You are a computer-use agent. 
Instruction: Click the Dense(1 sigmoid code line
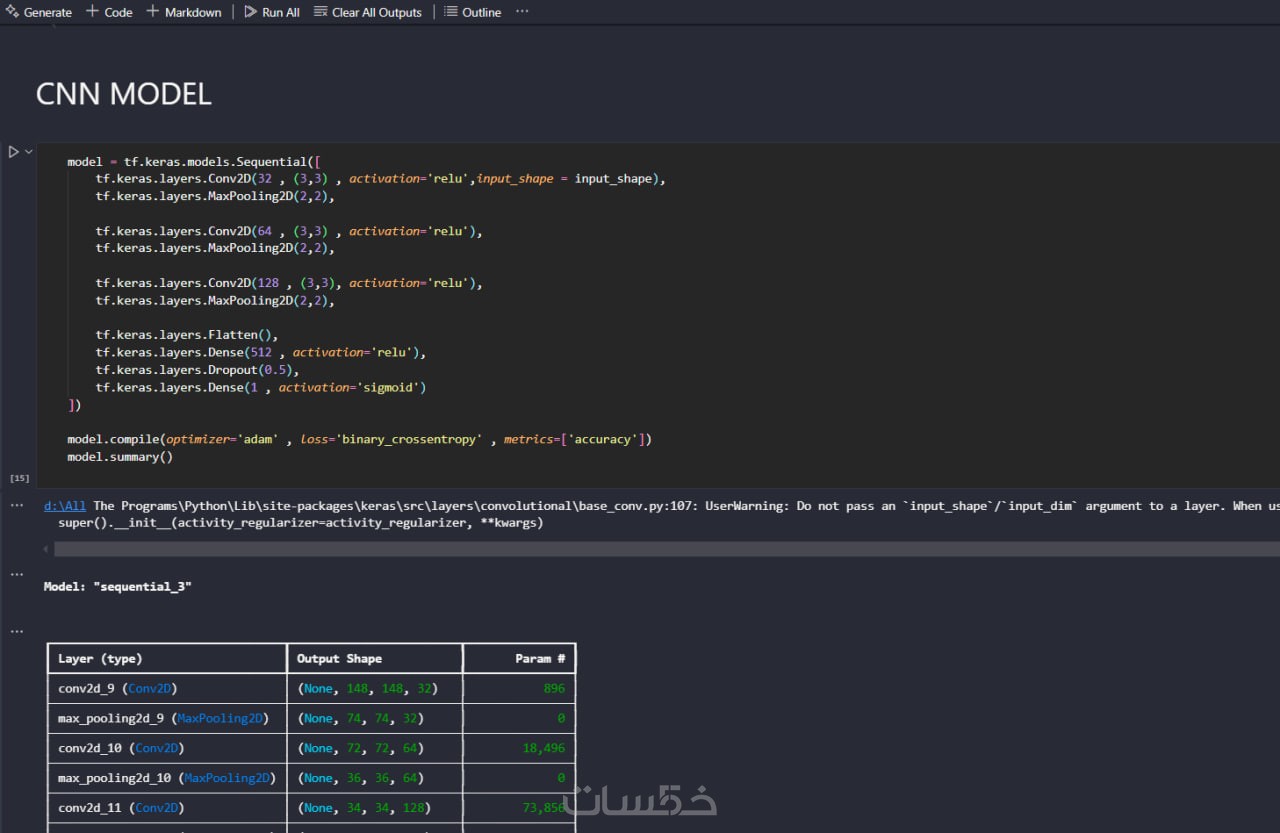[x=261, y=387]
